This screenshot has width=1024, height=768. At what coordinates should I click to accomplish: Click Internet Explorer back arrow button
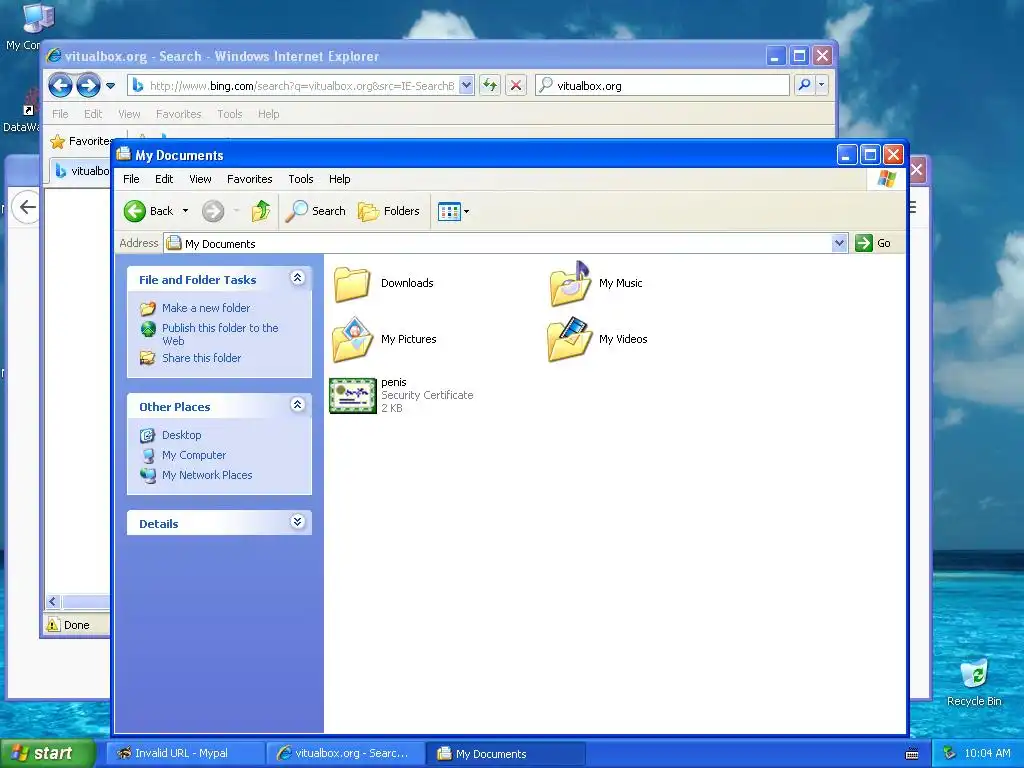[x=60, y=85]
